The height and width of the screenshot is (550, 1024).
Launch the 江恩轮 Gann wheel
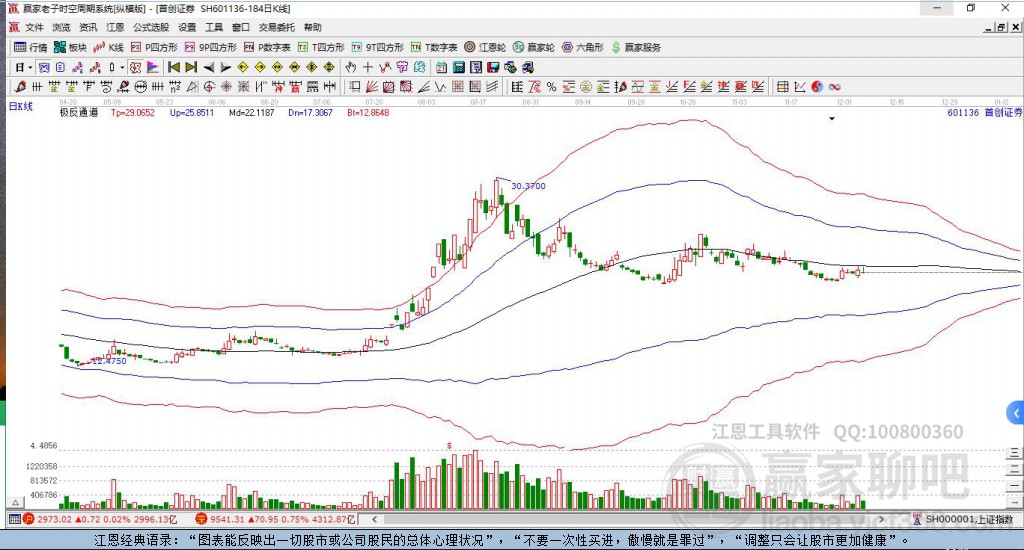pos(485,47)
